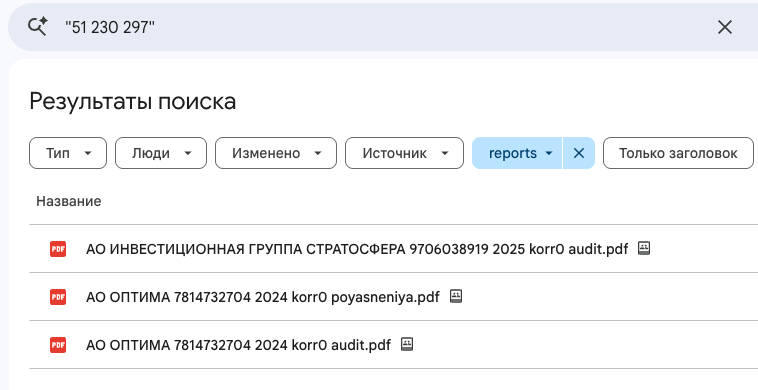Open the Источник filter dropdown
The height and width of the screenshot is (390, 758).
(404, 153)
